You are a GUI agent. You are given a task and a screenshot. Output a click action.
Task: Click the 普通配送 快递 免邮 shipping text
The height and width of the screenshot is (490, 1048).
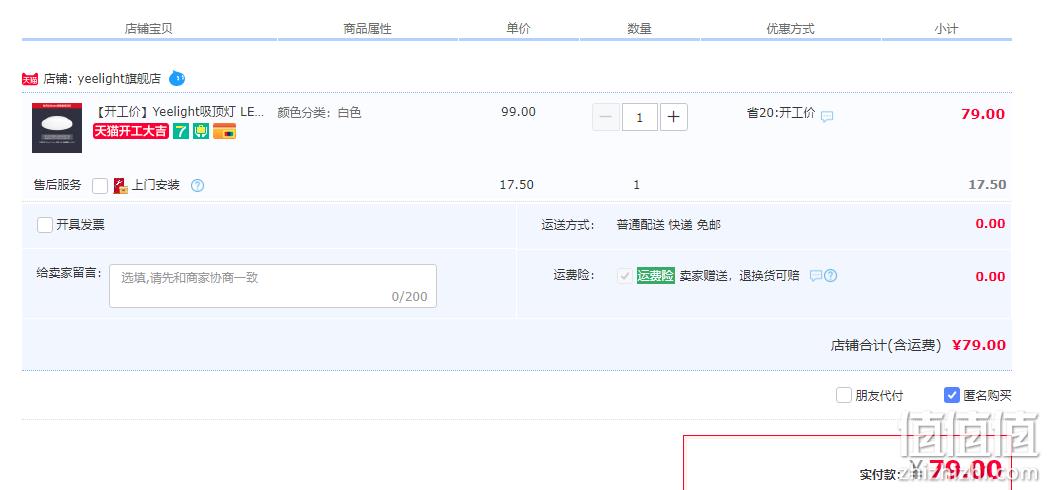point(668,225)
